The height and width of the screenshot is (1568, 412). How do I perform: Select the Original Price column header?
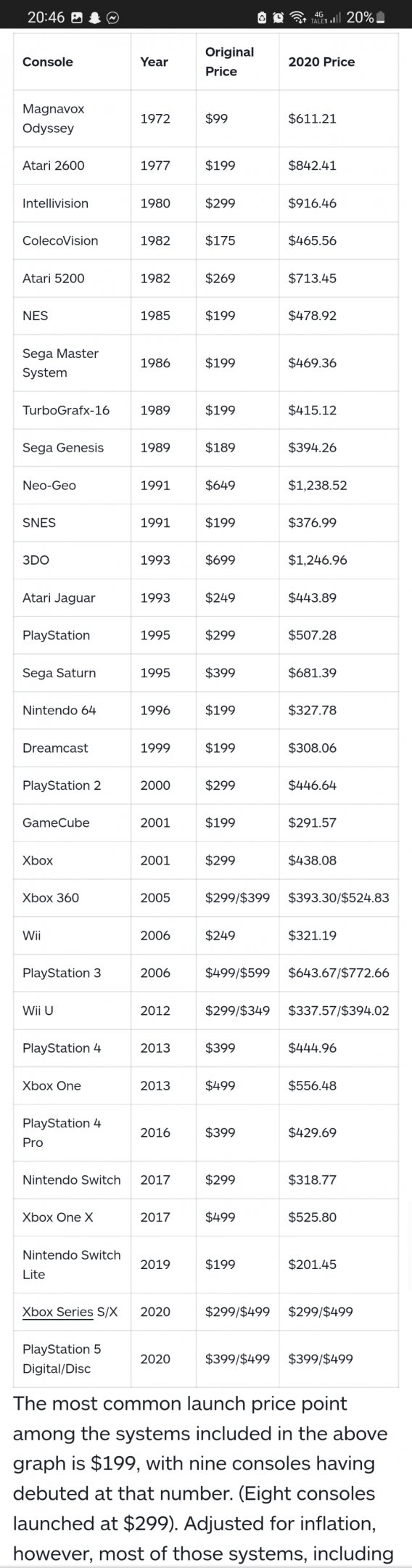(x=229, y=62)
